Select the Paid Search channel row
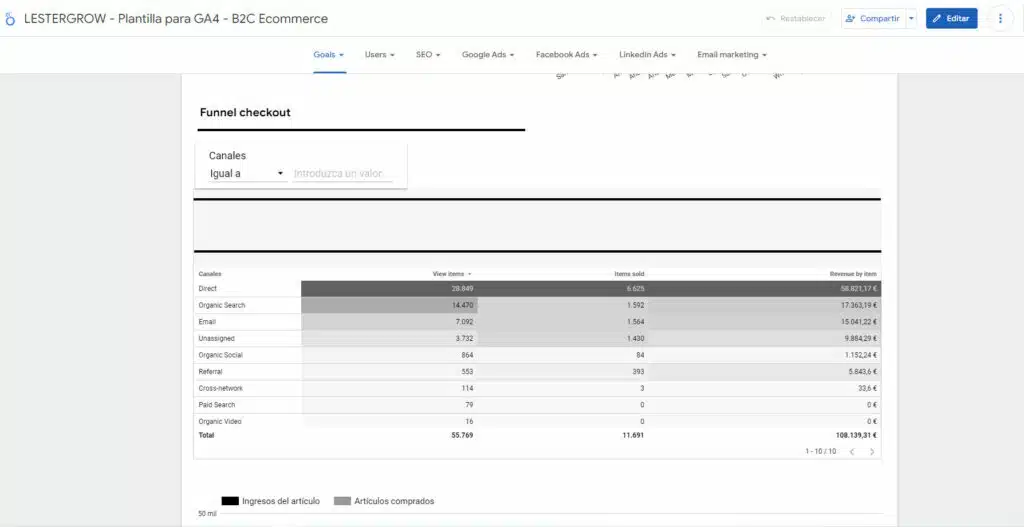This screenshot has height=527, width=1024. 537,405
